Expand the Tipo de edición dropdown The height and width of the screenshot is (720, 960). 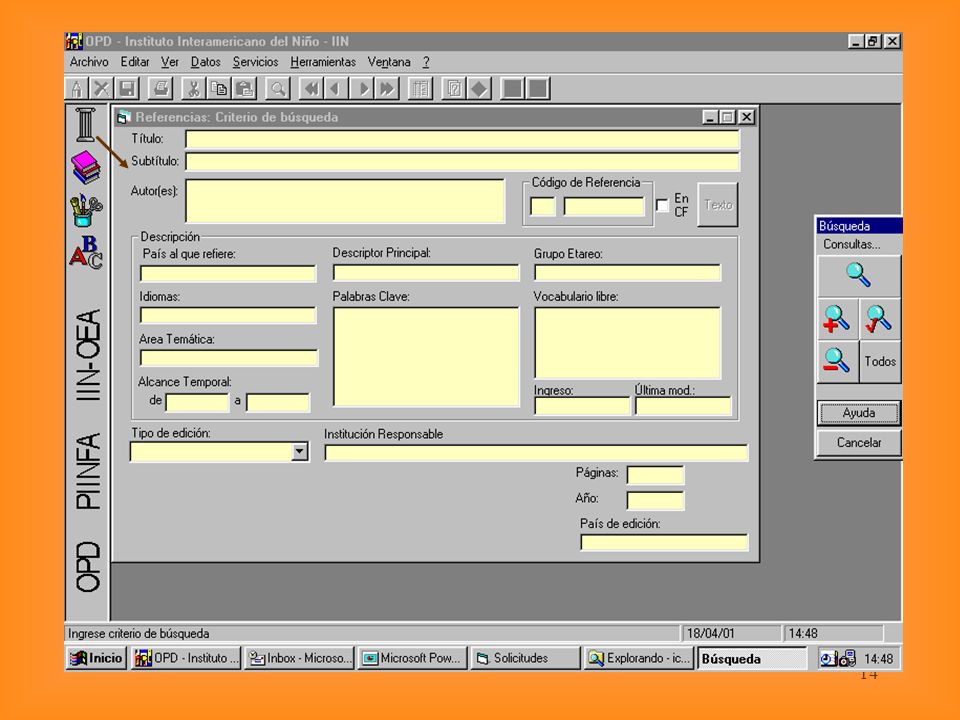point(299,452)
